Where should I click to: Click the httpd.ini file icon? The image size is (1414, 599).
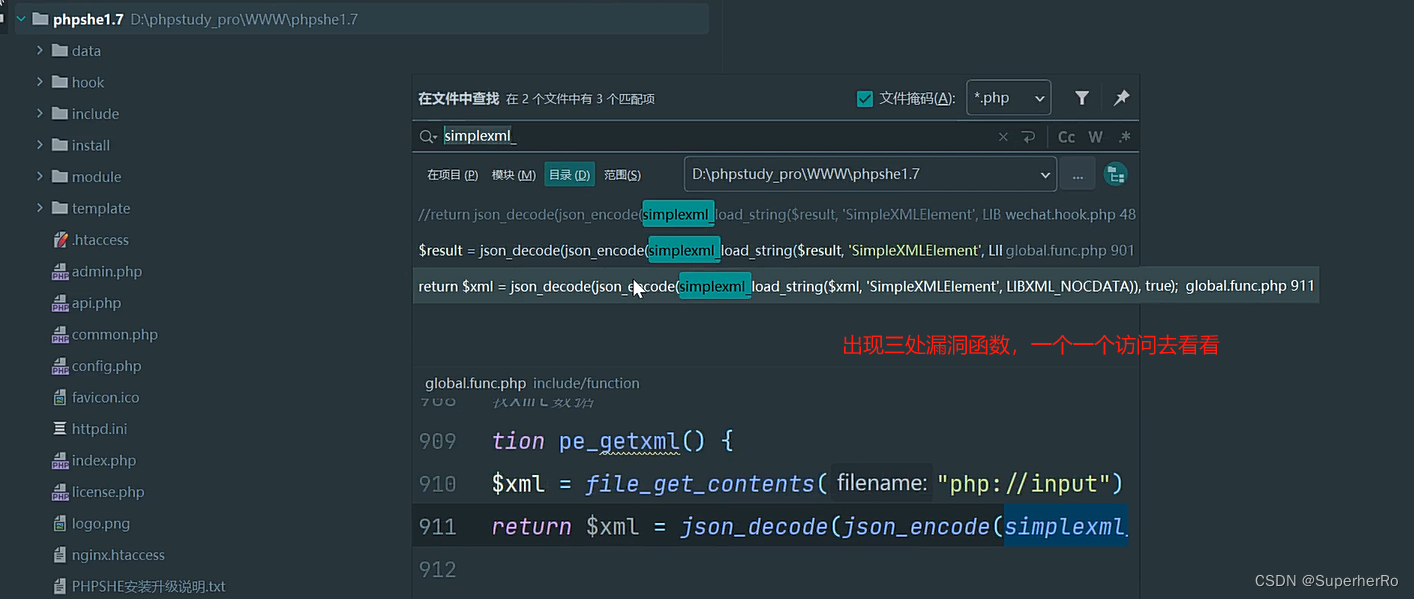coord(60,428)
